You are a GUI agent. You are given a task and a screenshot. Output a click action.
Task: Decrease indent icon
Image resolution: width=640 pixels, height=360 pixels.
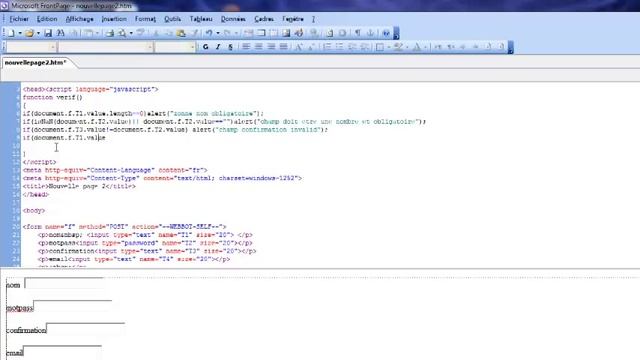tap(352, 47)
